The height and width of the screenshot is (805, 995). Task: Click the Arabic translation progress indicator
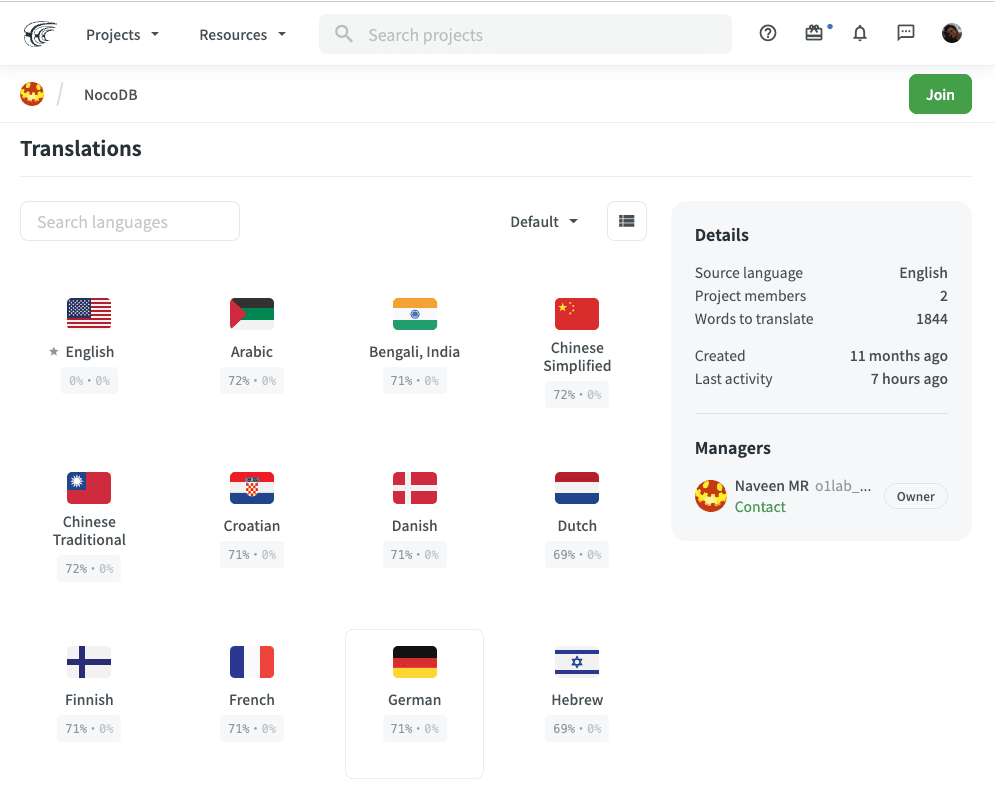[251, 381]
